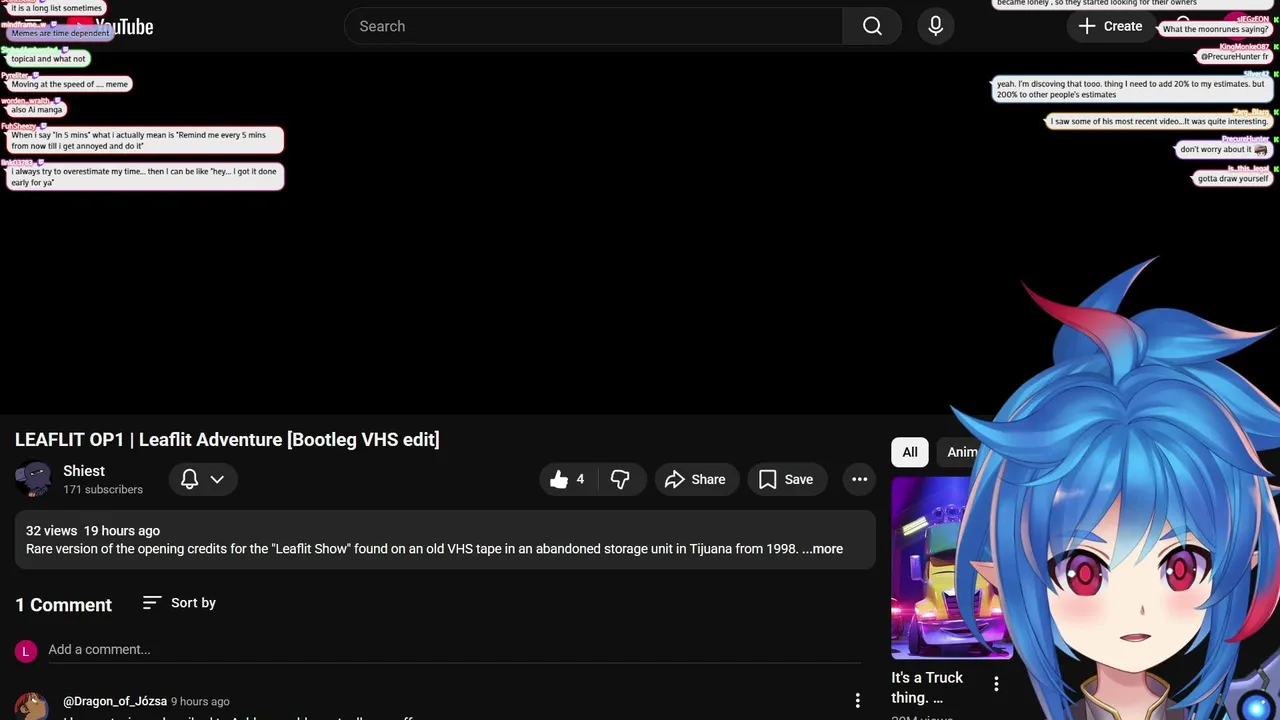Like the video with thumbs-up icon
The height and width of the screenshot is (720, 1280).
click(x=567, y=479)
